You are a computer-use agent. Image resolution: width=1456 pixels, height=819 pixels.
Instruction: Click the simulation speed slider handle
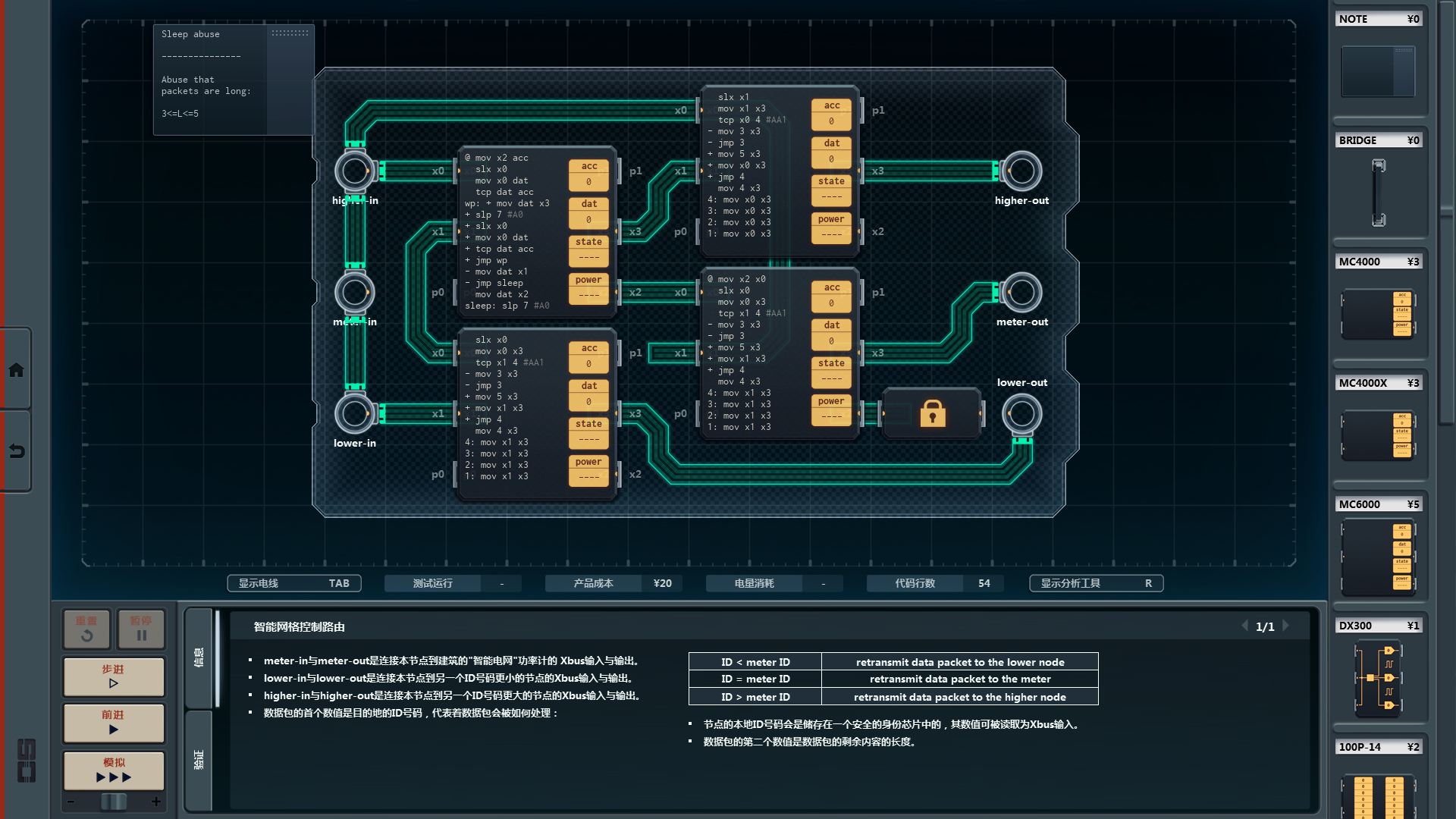[x=114, y=802]
